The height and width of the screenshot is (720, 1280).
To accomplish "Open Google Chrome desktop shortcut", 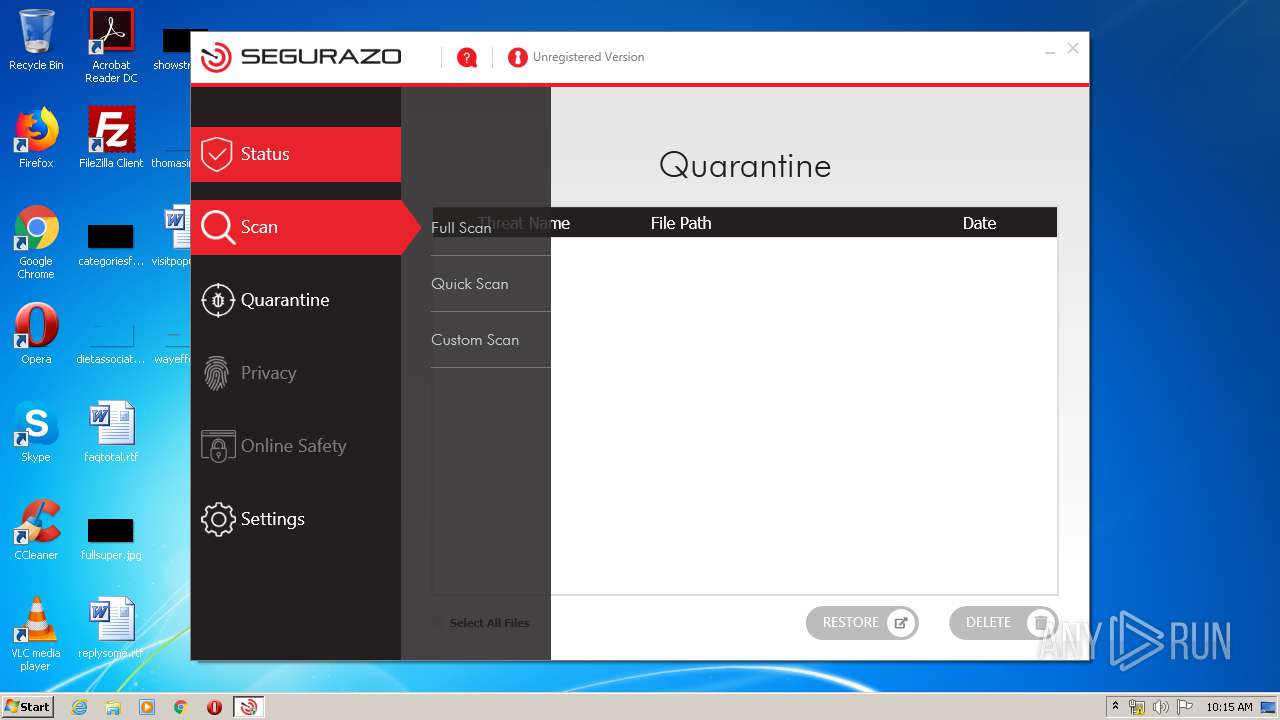I will (x=36, y=242).
